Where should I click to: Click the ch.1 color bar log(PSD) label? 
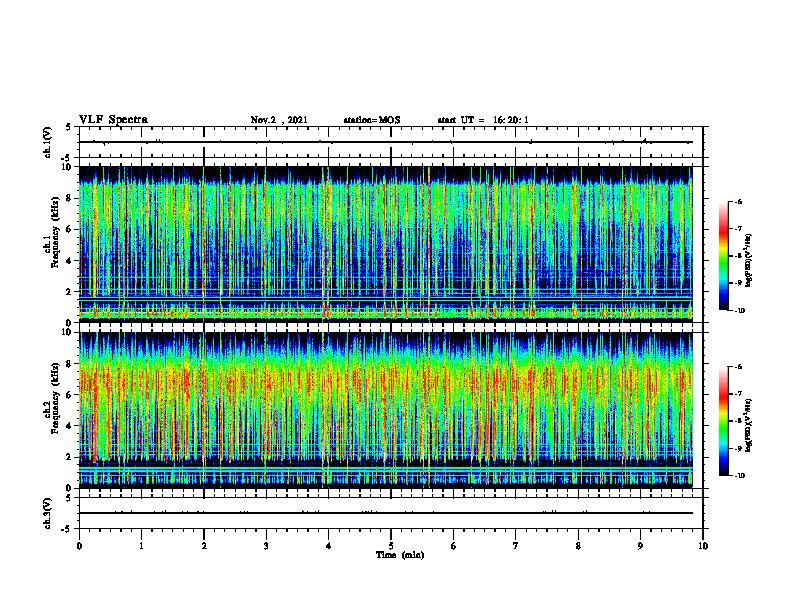coord(749,260)
